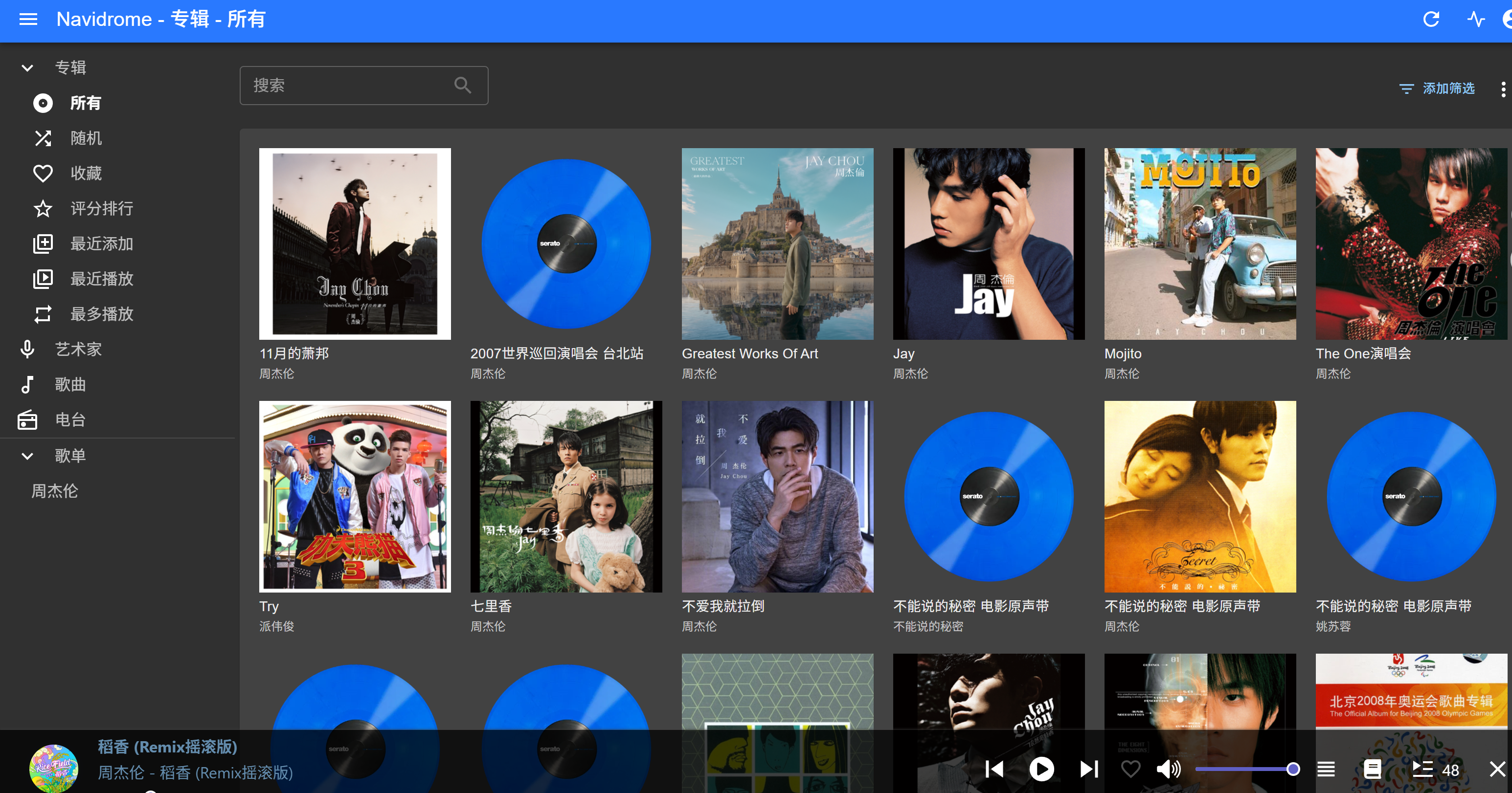
Task: Click artist 不能说的秘密 under soundtrack album
Action: (928, 626)
